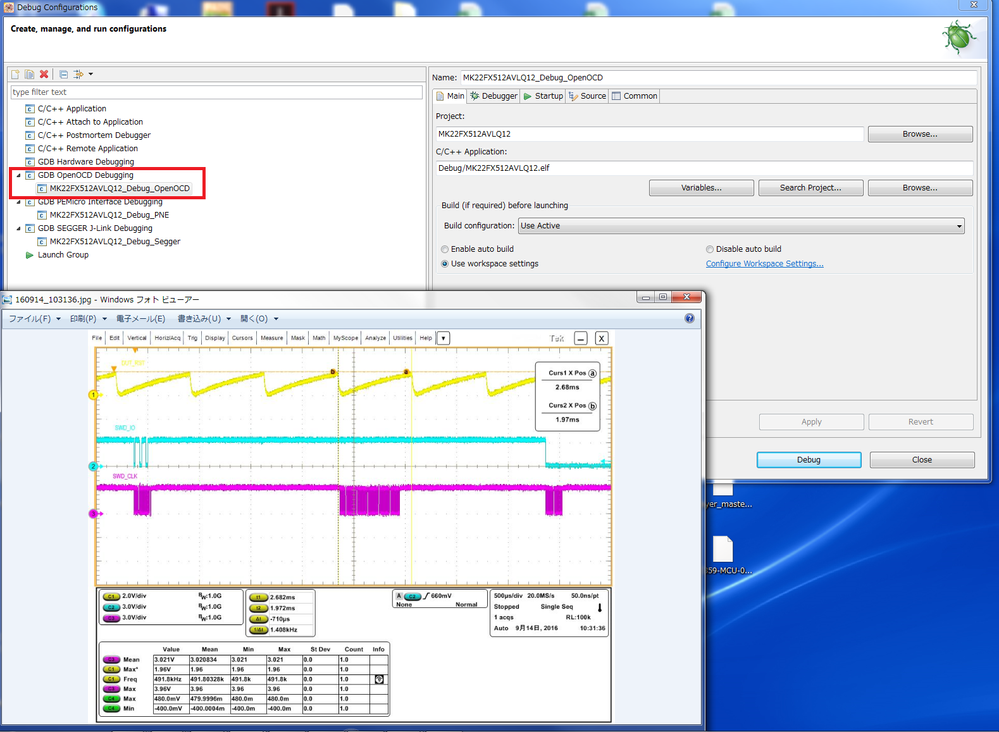
Task: Switch to the Source tab
Action: click(x=587, y=96)
